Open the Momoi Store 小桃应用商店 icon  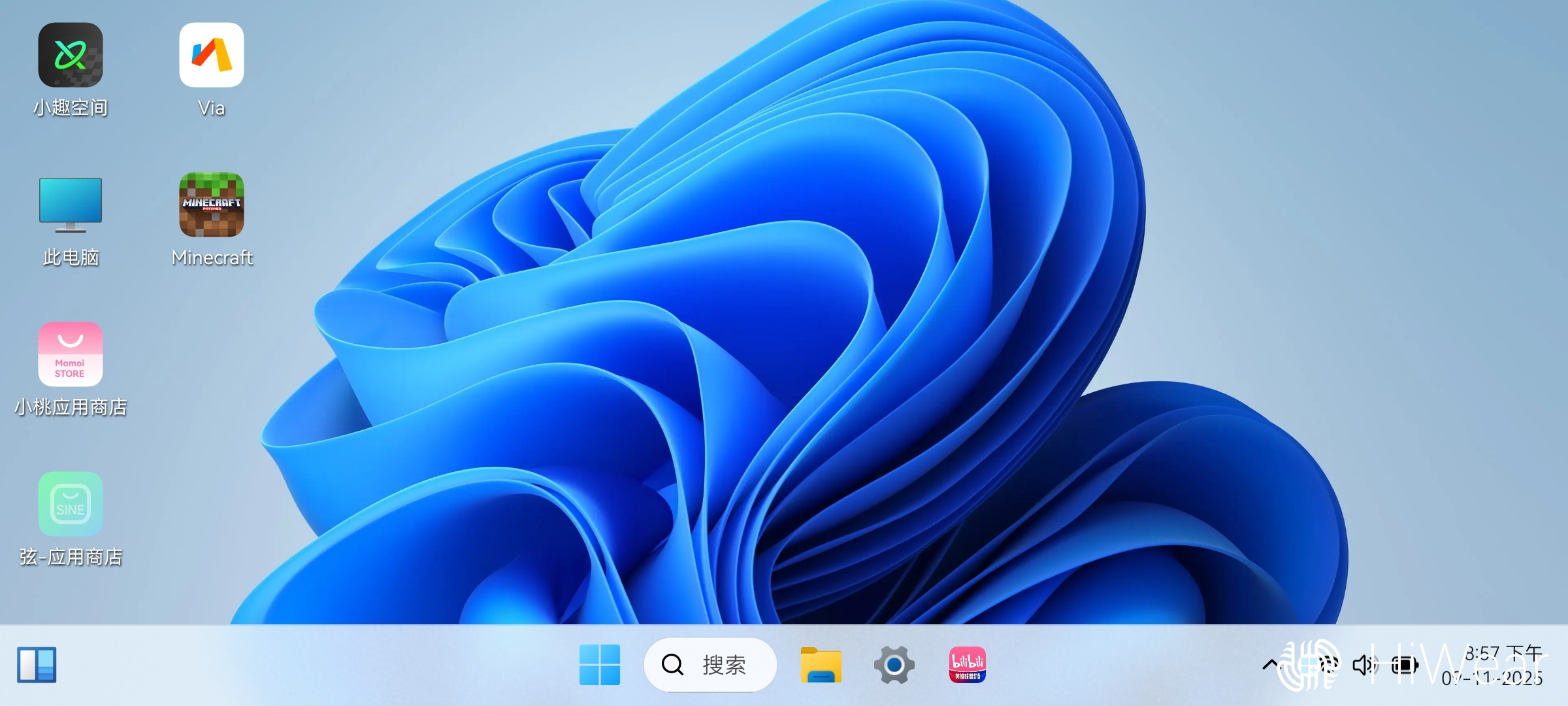click(71, 354)
